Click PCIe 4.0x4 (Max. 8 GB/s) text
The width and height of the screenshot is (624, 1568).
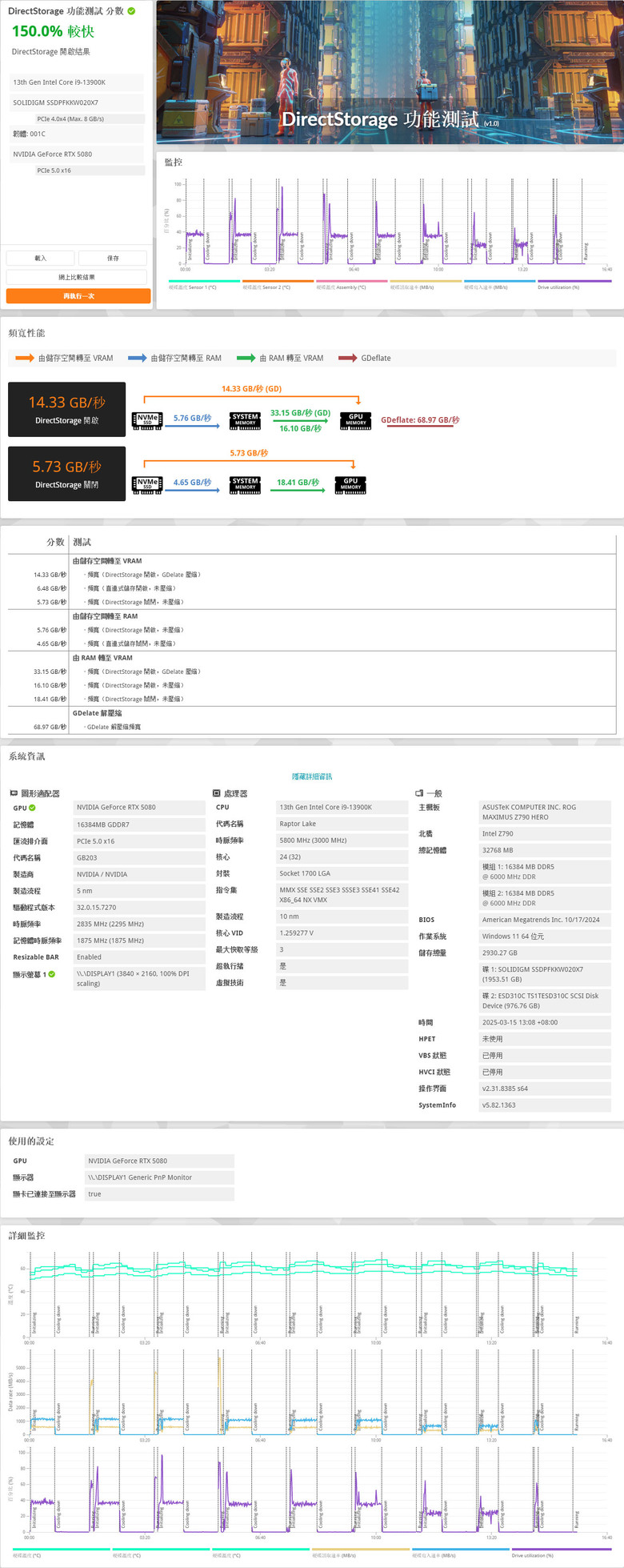point(70,118)
